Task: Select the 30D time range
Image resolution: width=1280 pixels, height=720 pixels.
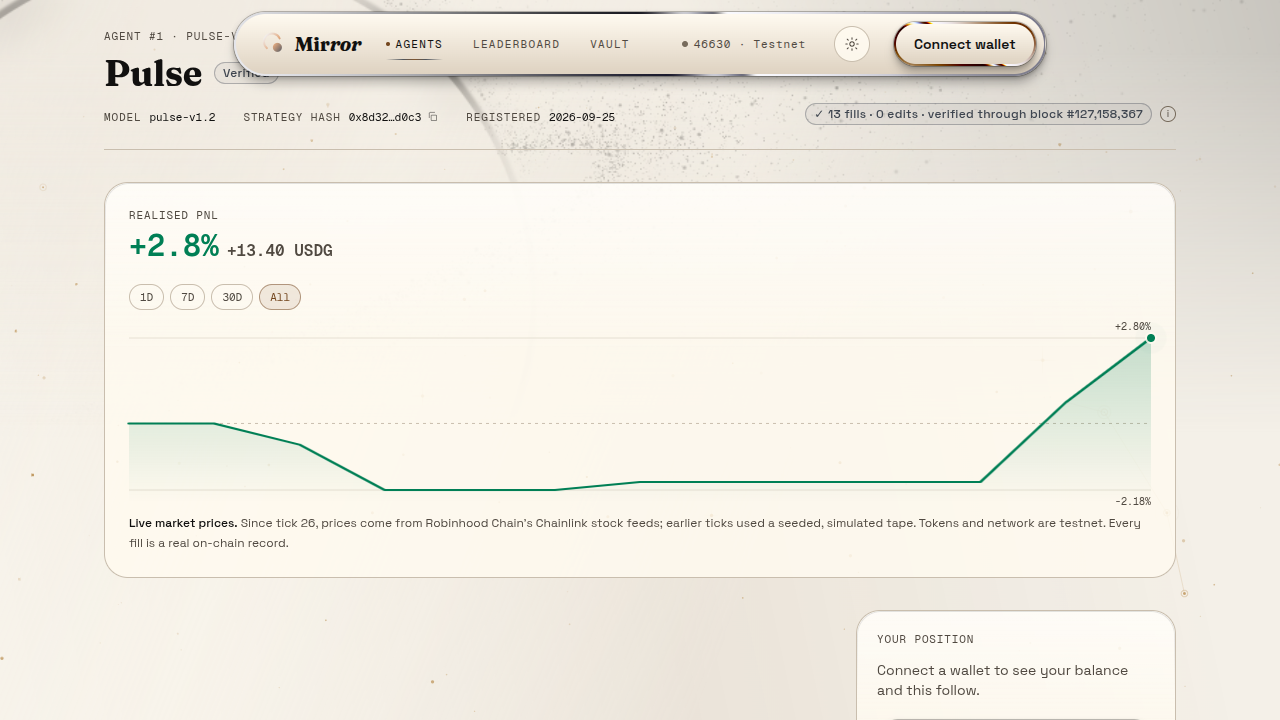Action: coord(232,297)
